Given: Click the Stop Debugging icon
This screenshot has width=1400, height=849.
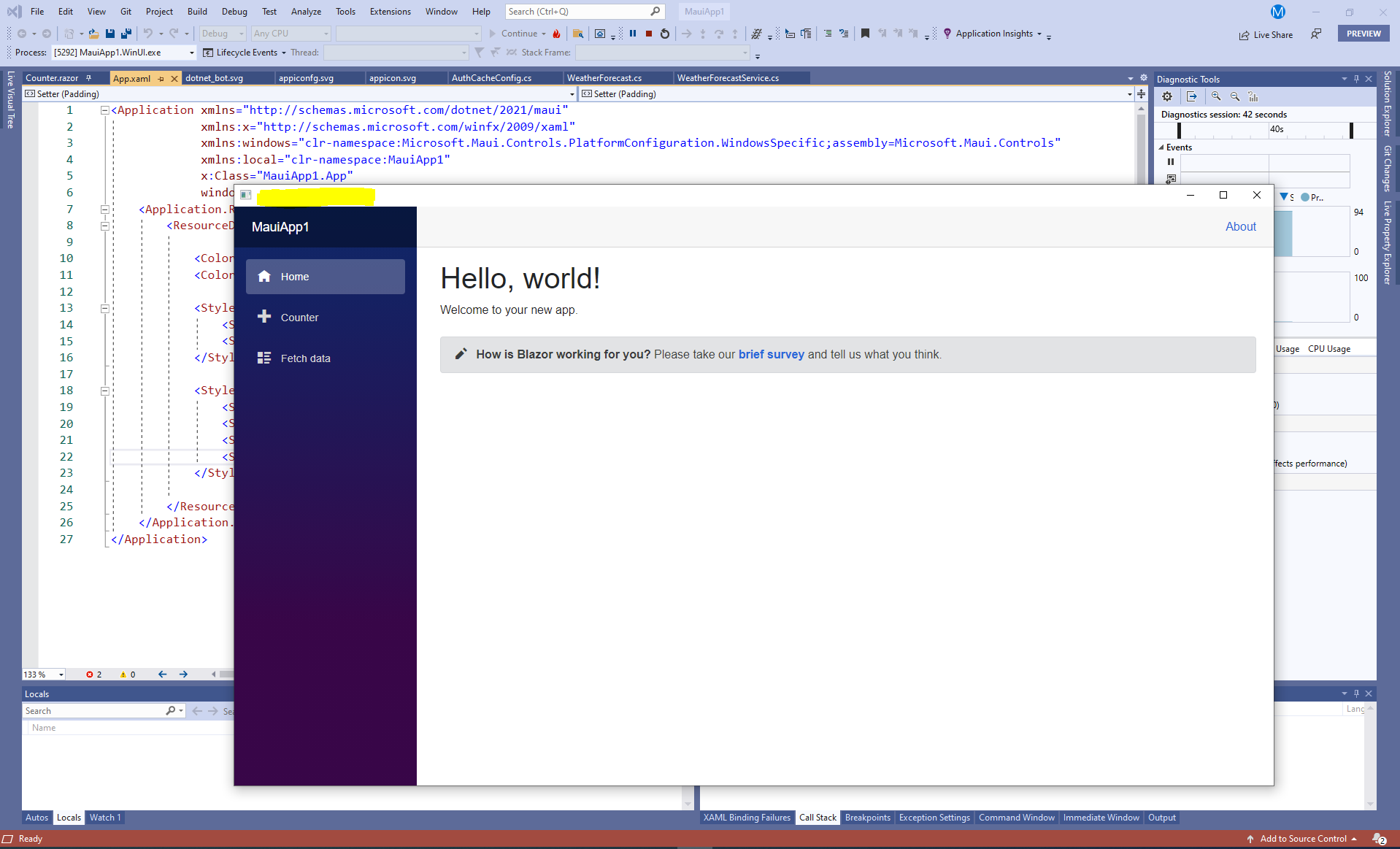Looking at the screenshot, I should click(648, 34).
